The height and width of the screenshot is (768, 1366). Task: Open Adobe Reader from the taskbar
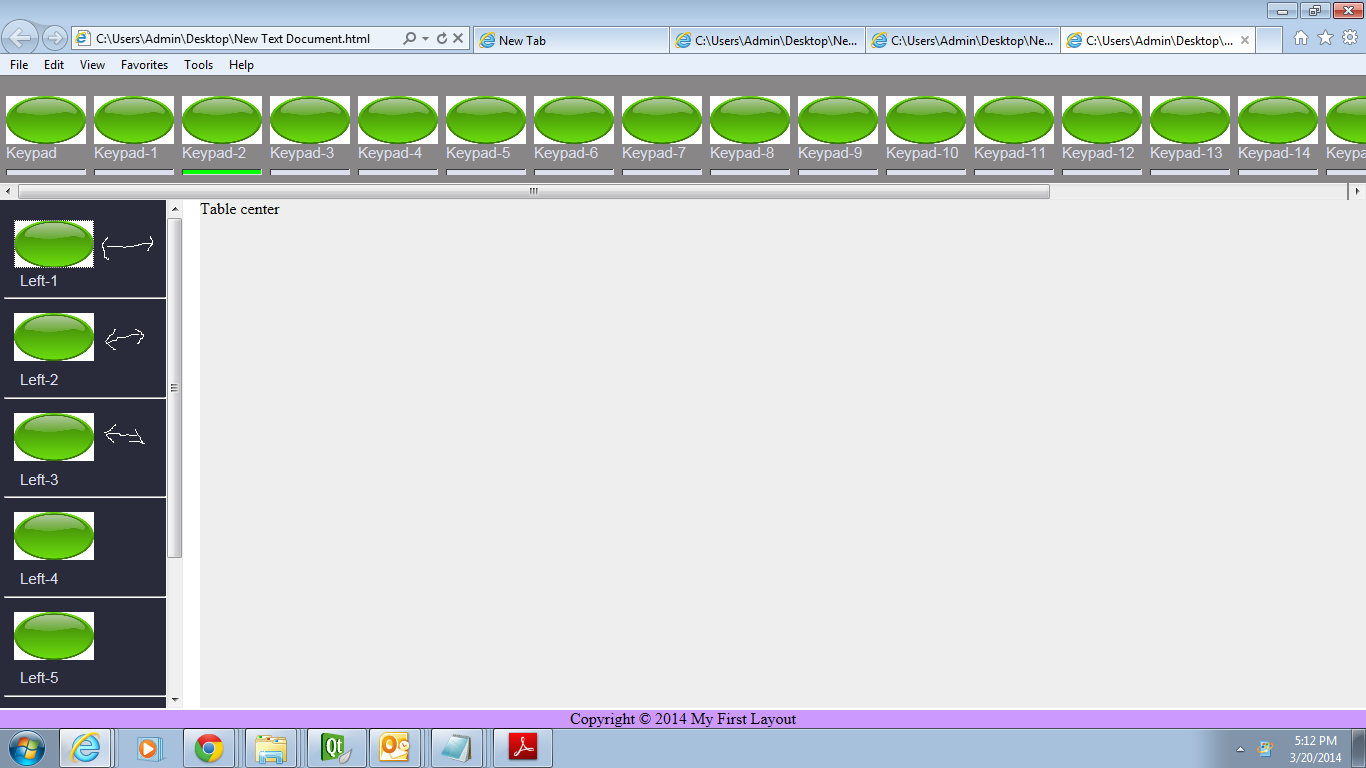pyautogui.click(x=523, y=748)
